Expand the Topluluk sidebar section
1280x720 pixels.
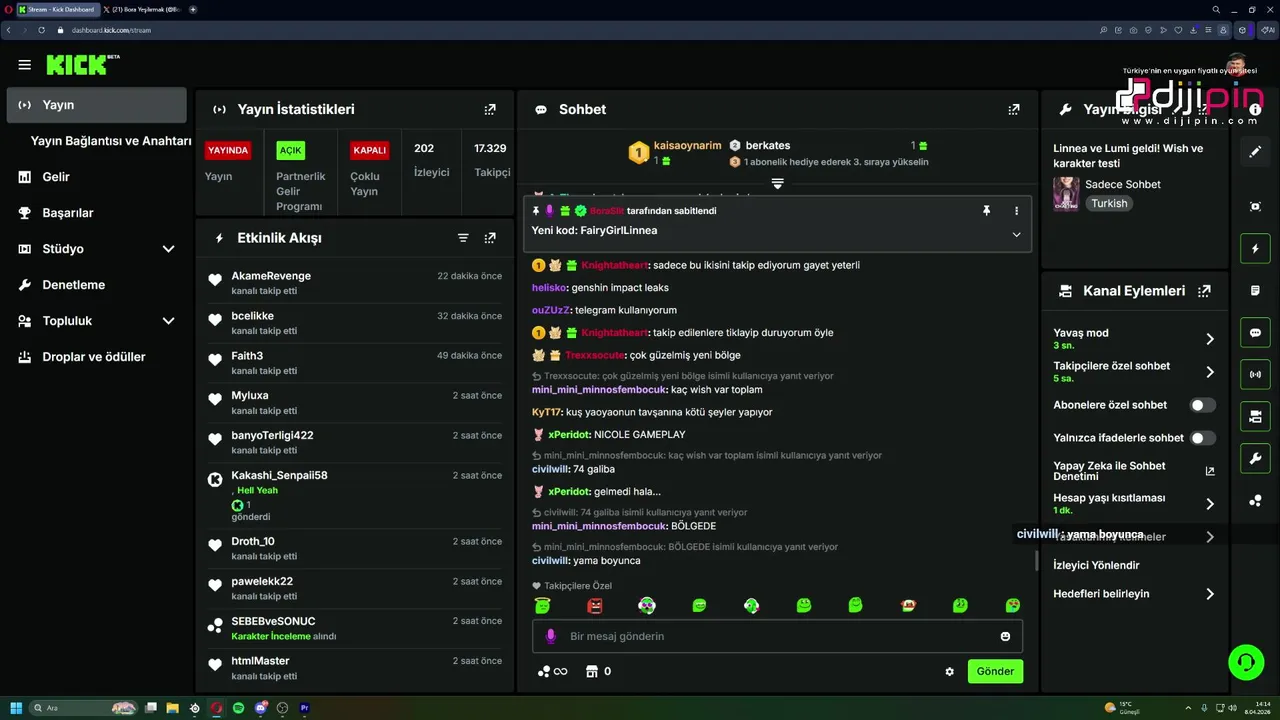168,321
